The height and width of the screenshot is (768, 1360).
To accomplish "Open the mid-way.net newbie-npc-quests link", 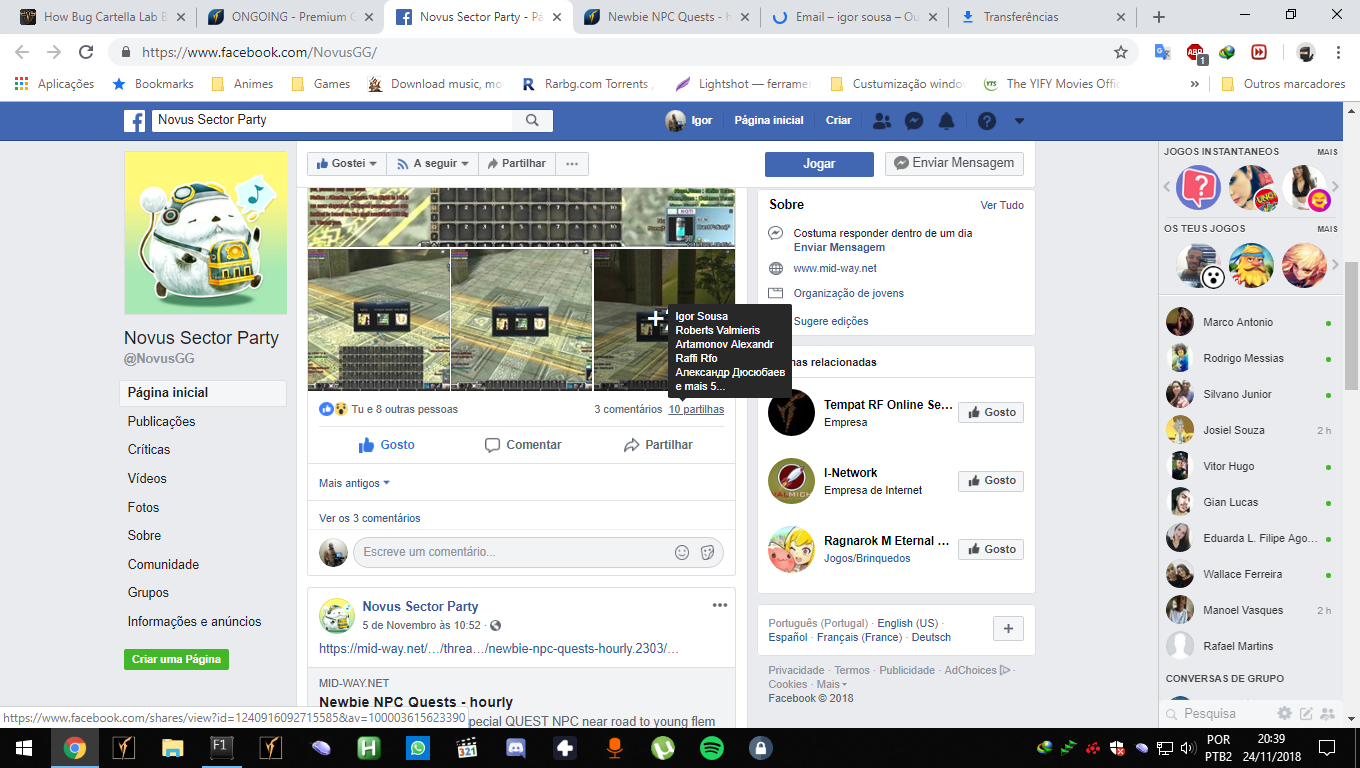I will [499, 649].
